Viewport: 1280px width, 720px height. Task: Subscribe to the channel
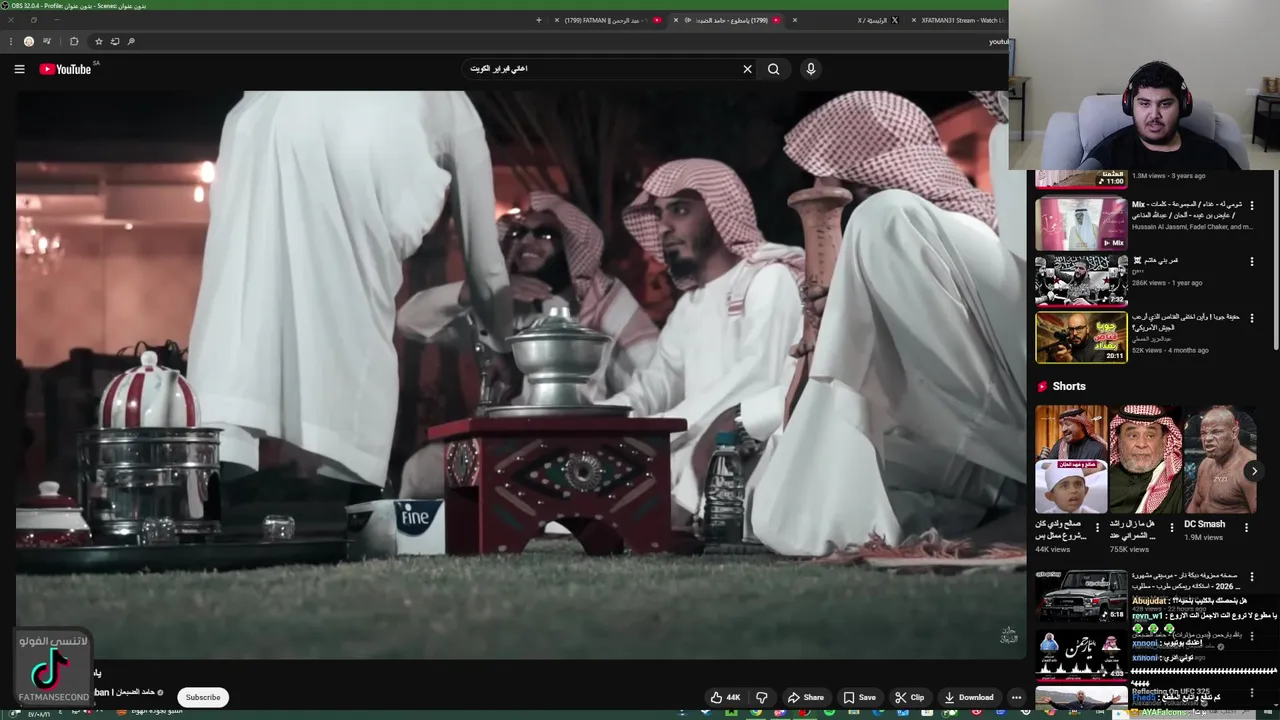[203, 697]
